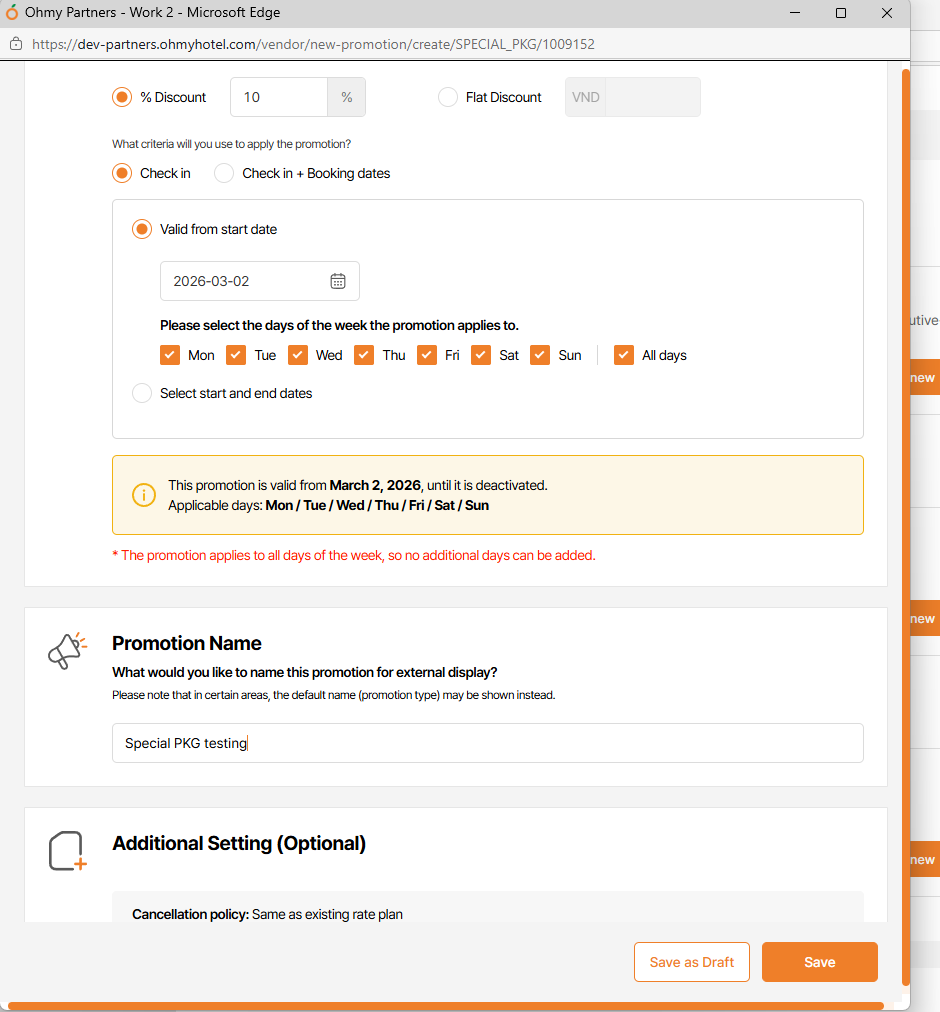Toggle the Sat checkbox off
The width and height of the screenshot is (940, 1012).
[x=481, y=355]
